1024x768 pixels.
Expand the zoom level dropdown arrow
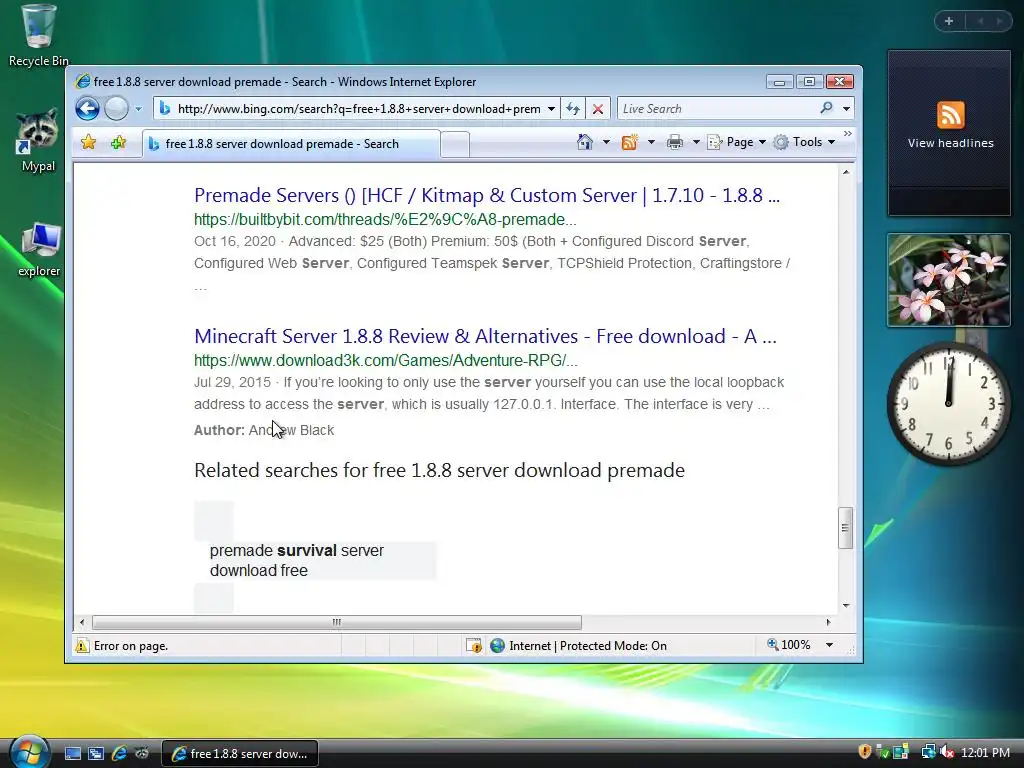pyautogui.click(x=829, y=645)
